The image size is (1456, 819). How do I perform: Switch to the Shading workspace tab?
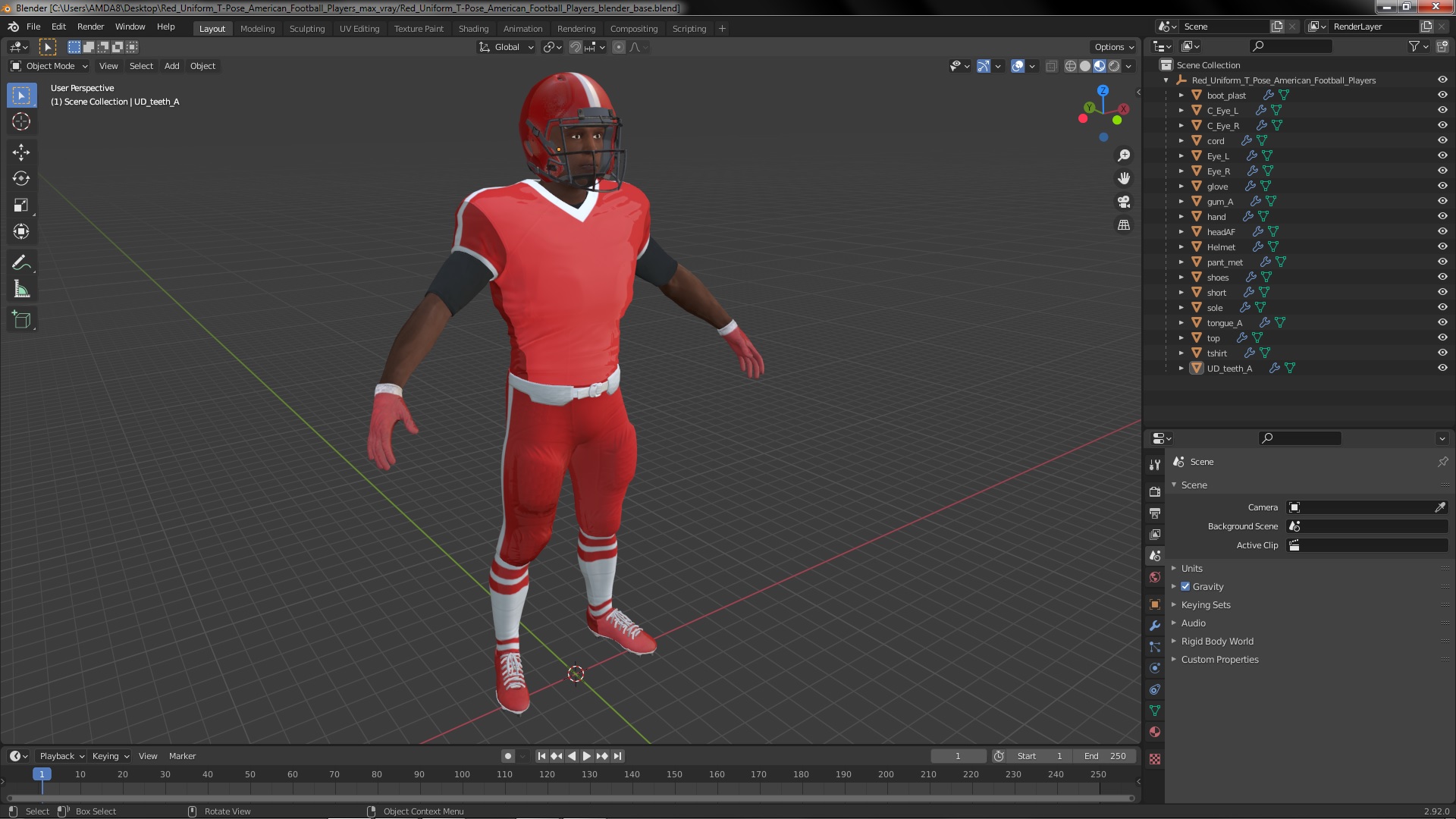[473, 29]
